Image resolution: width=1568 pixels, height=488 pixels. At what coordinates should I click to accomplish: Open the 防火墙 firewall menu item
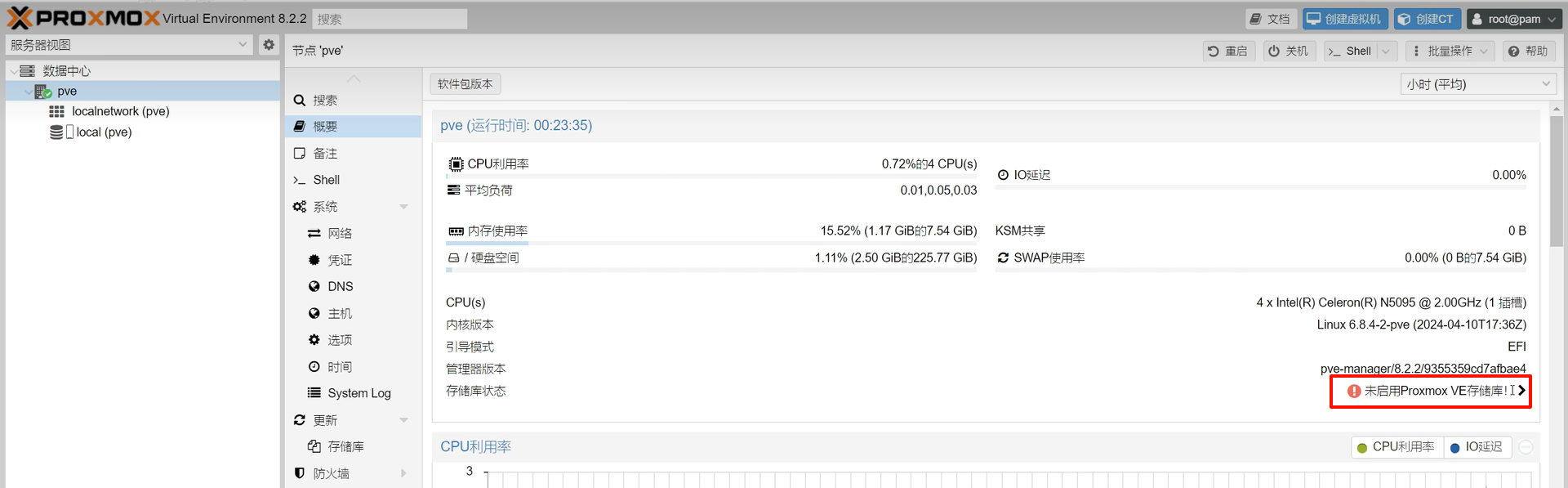353,473
